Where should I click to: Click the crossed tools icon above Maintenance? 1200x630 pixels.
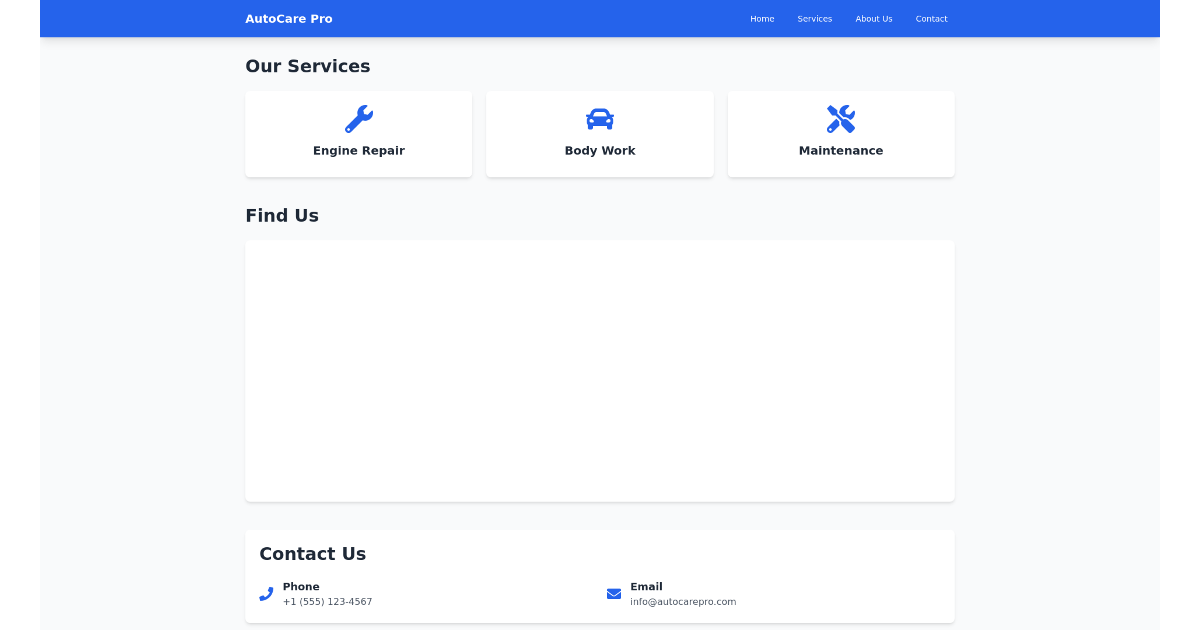click(840, 117)
